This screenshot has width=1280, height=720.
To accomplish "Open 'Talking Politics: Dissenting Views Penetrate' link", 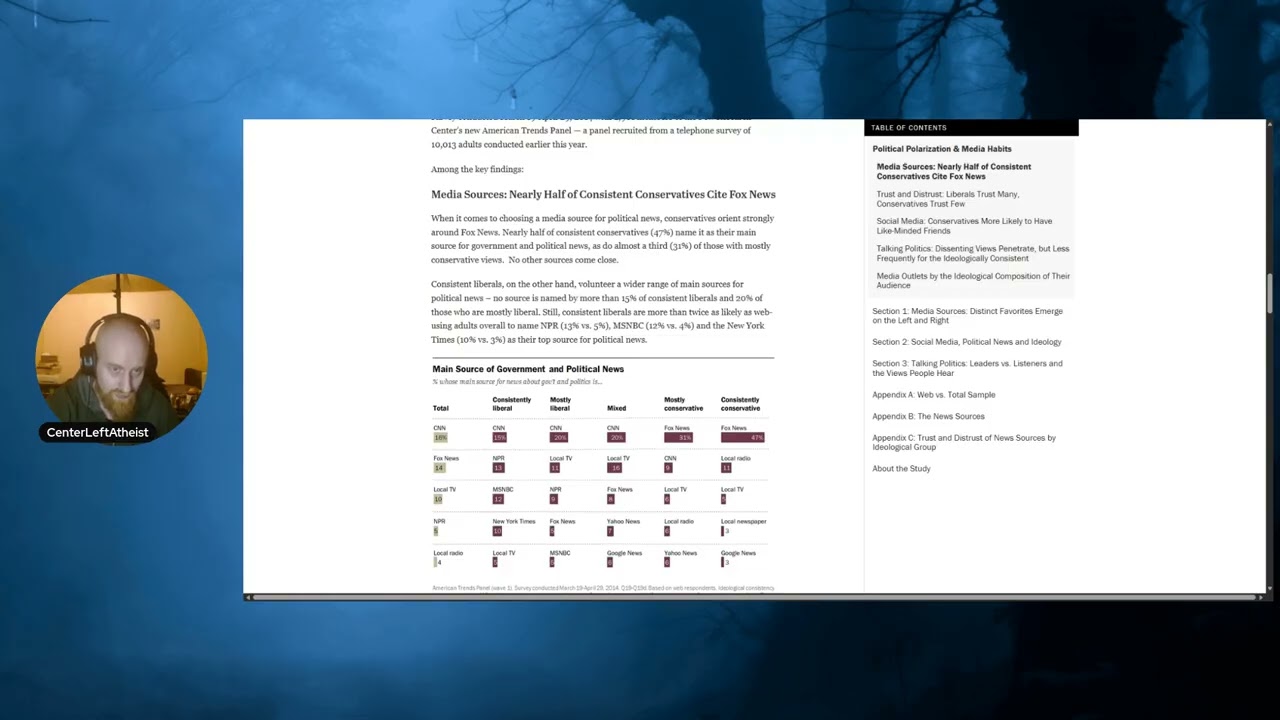I will coord(972,253).
